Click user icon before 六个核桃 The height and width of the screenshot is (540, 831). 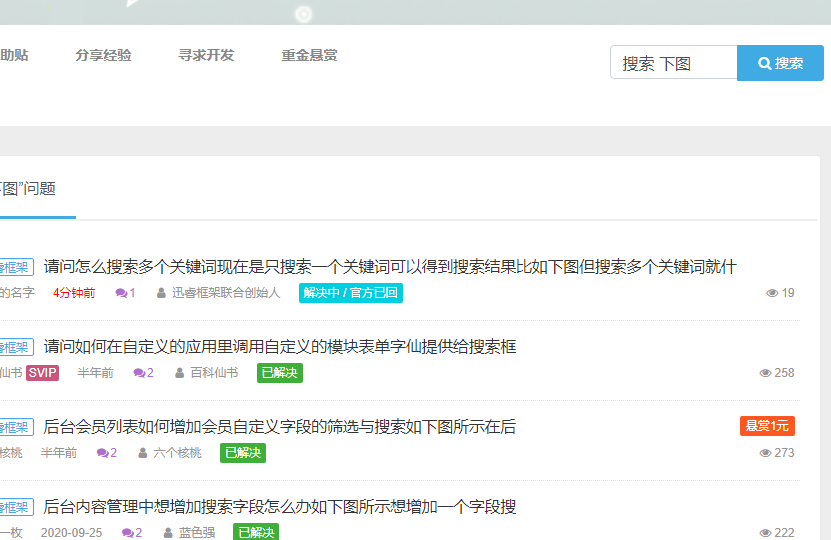(143, 453)
